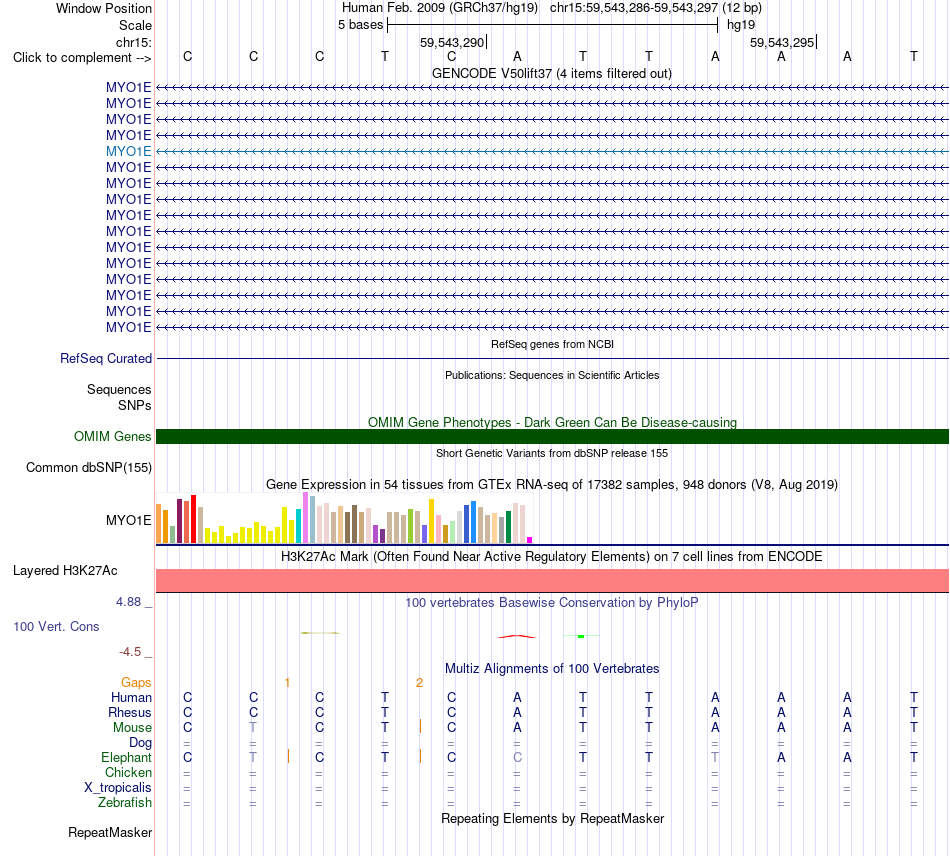Click the Chicken species label
Screen dimensions: 950x856
point(128,772)
